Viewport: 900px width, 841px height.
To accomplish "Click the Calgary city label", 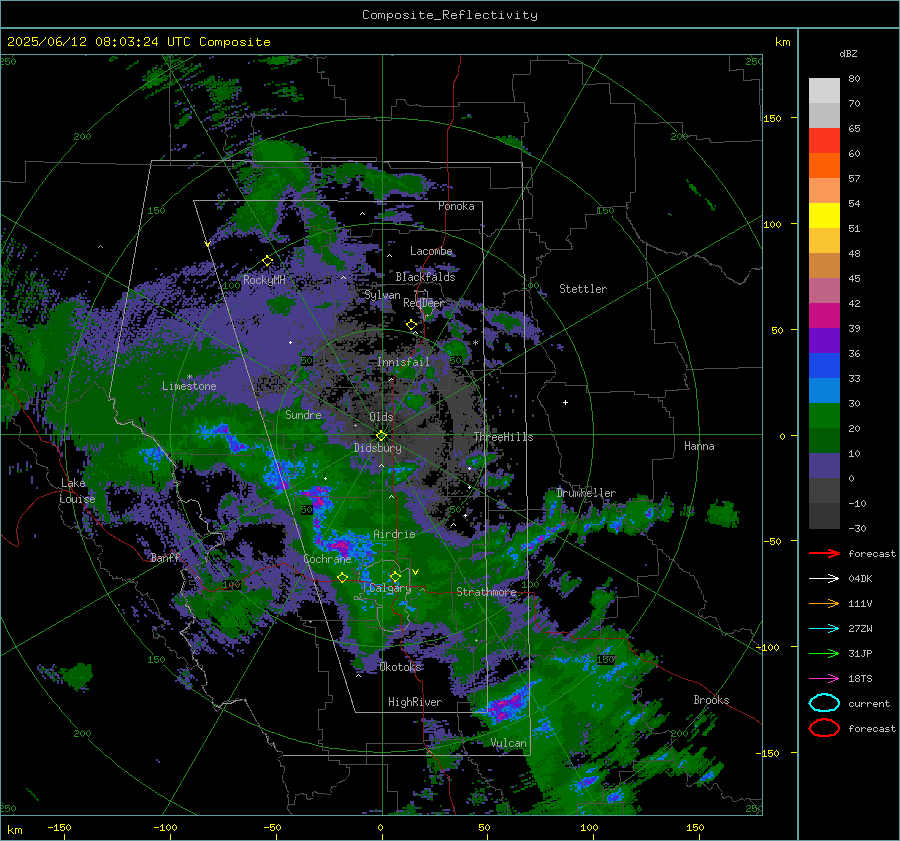I will click(390, 588).
